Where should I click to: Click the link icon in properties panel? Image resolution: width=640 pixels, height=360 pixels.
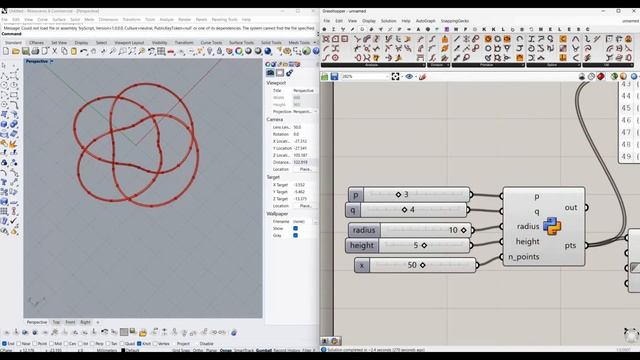tap(289, 73)
